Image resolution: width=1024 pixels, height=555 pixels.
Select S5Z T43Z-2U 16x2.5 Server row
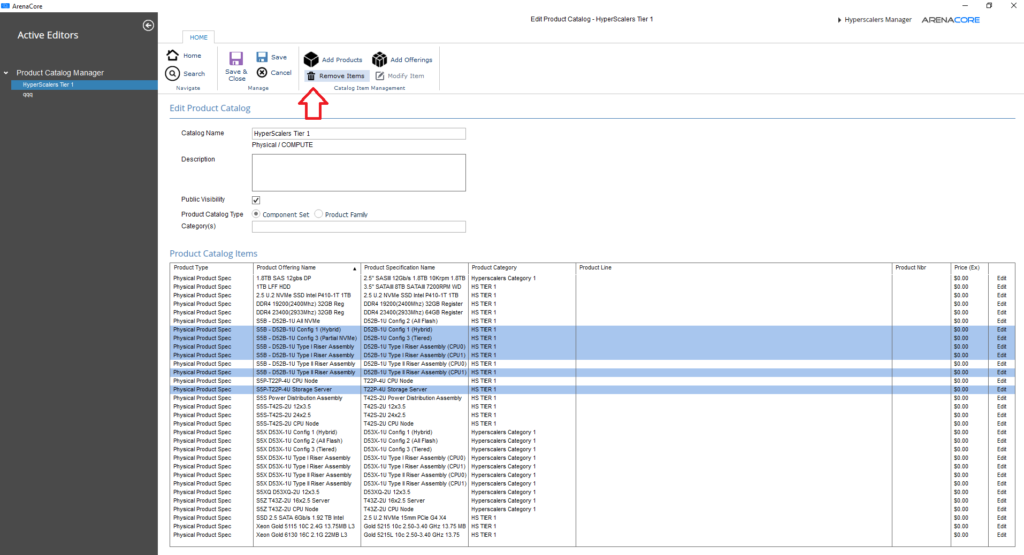pyautogui.click(x=592, y=501)
